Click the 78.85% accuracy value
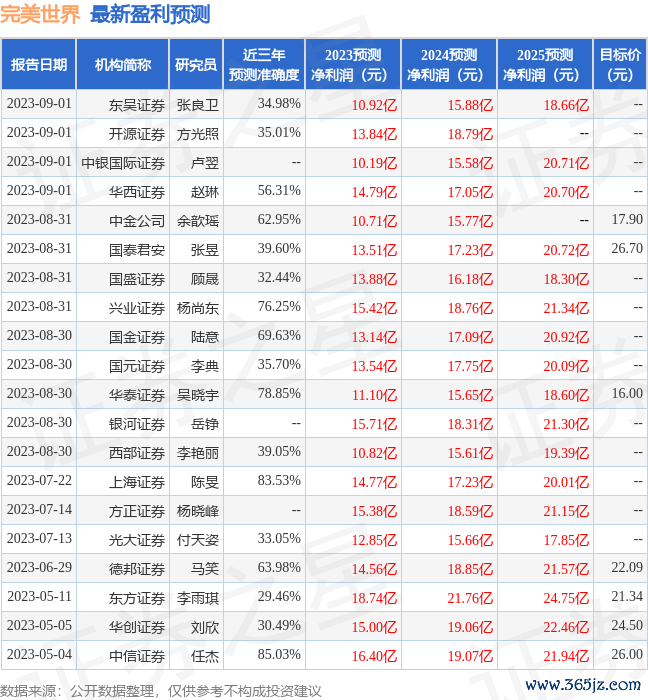This screenshot has height=700, width=648. click(279, 393)
